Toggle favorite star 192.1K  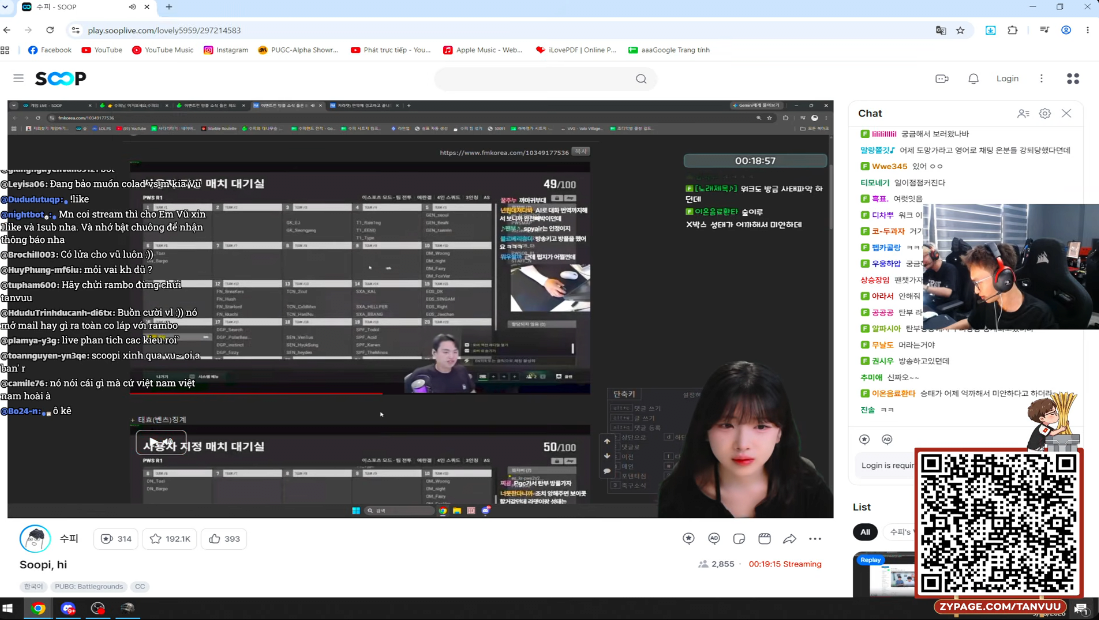click(170, 539)
